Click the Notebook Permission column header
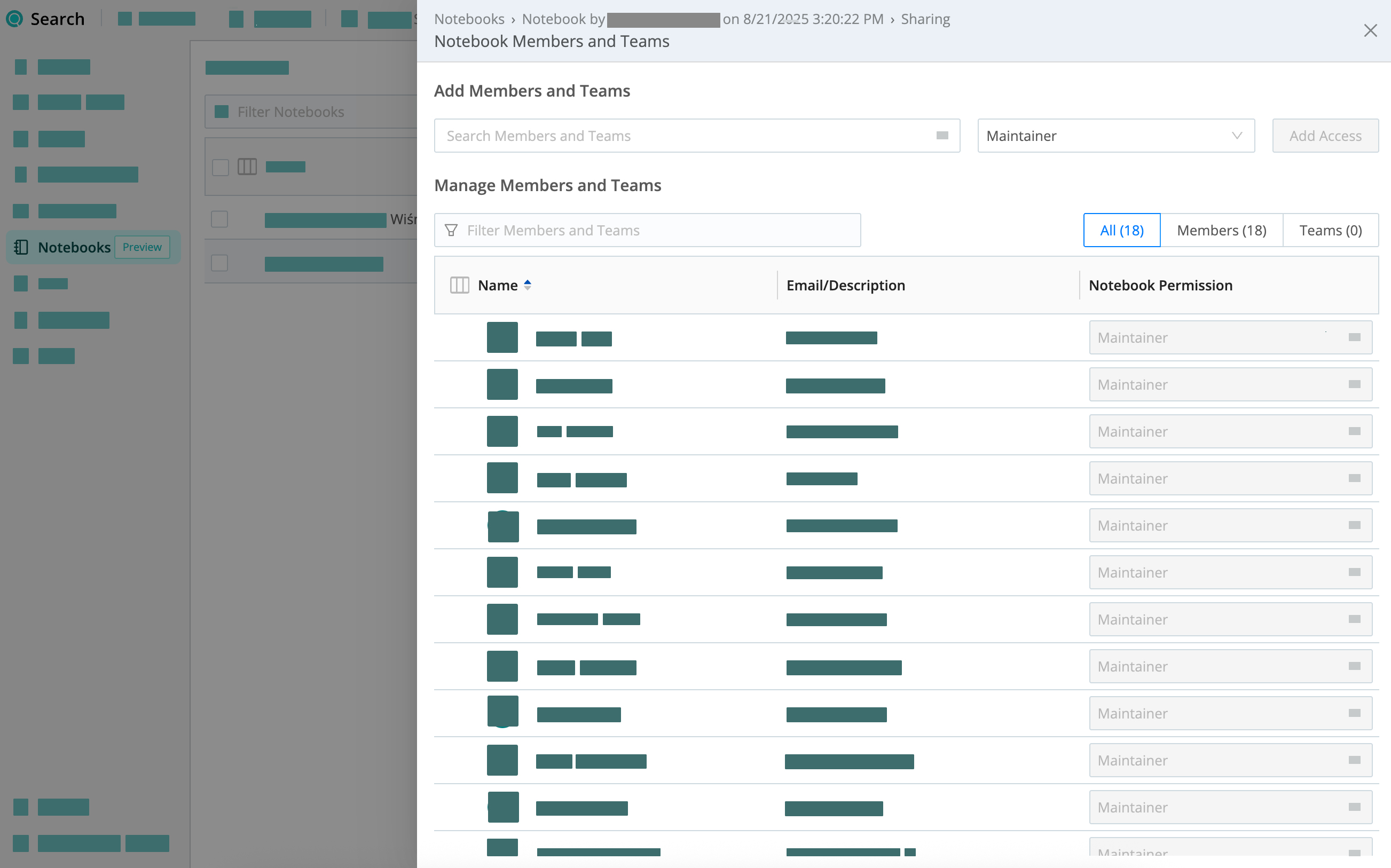 click(x=1160, y=285)
